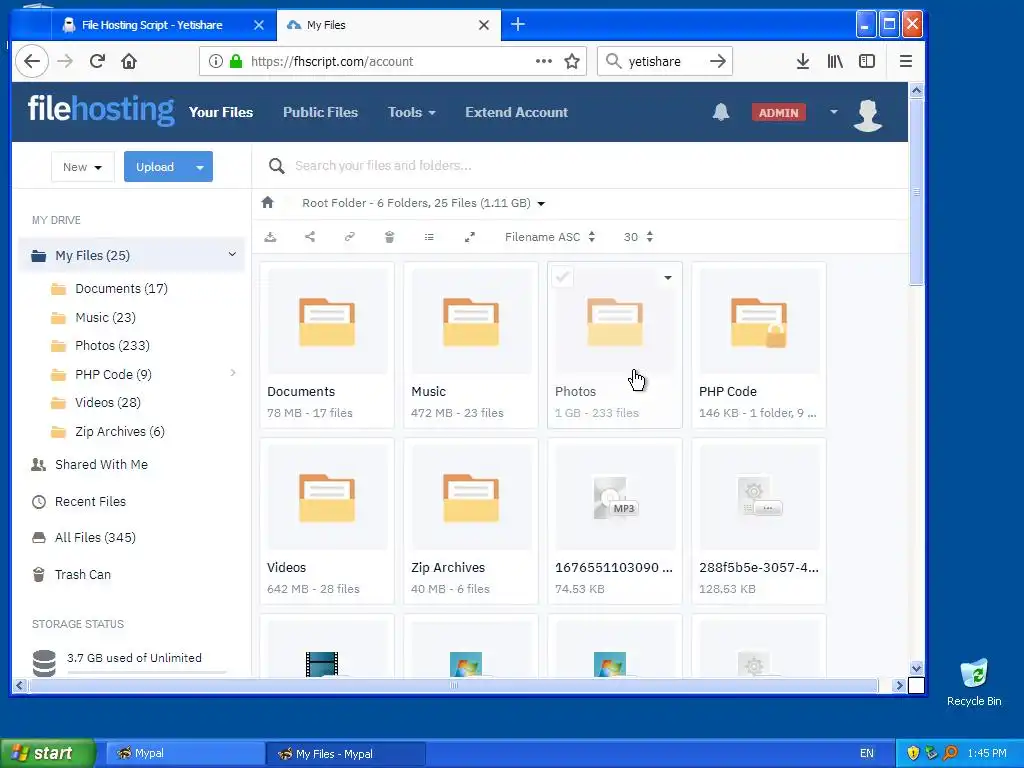This screenshot has width=1024, height=768.
Task: Click the vertical page scrollbar thumb
Action: (916, 192)
